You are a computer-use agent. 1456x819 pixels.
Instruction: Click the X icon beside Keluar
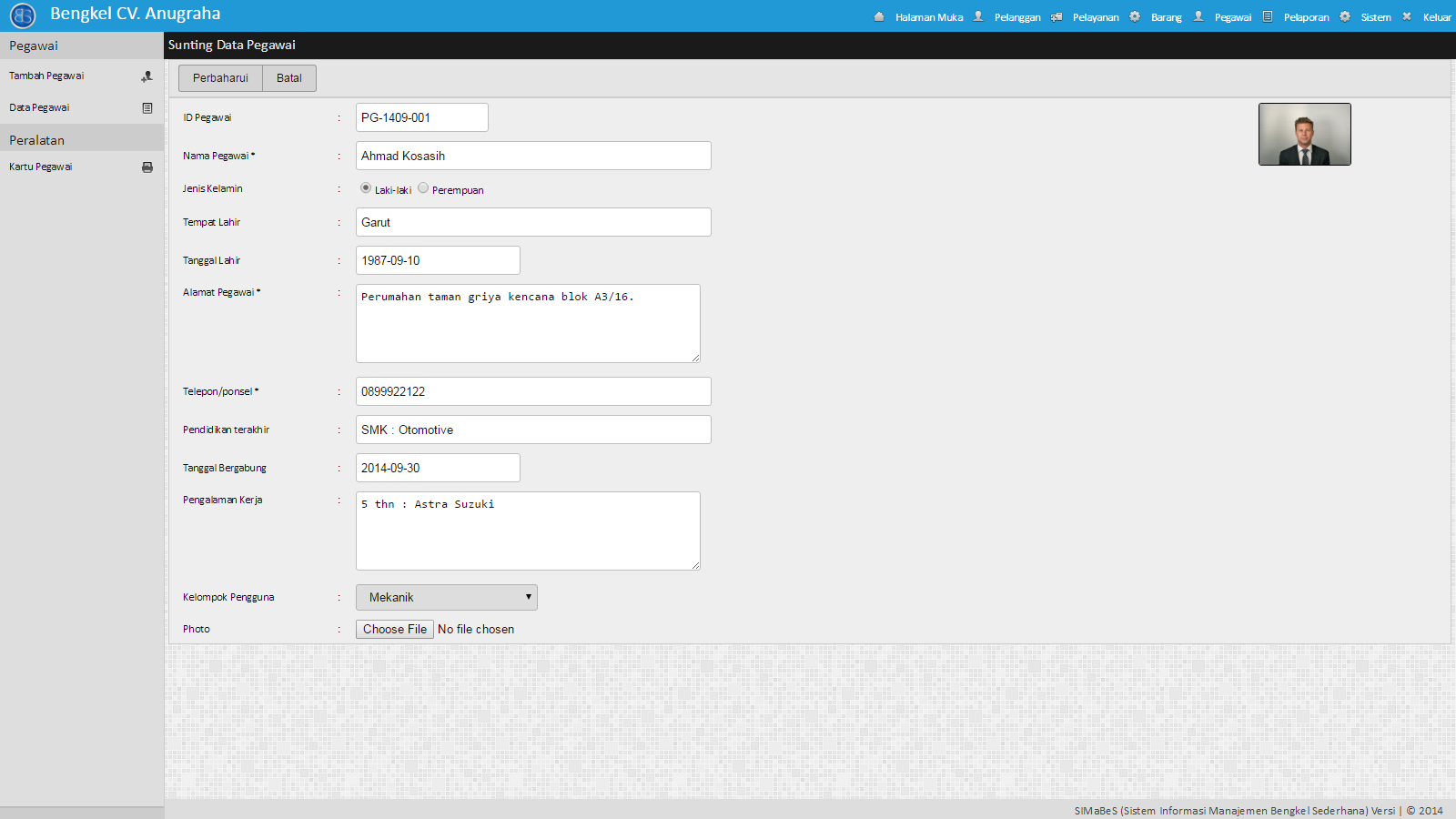pyautogui.click(x=1407, y=16)
